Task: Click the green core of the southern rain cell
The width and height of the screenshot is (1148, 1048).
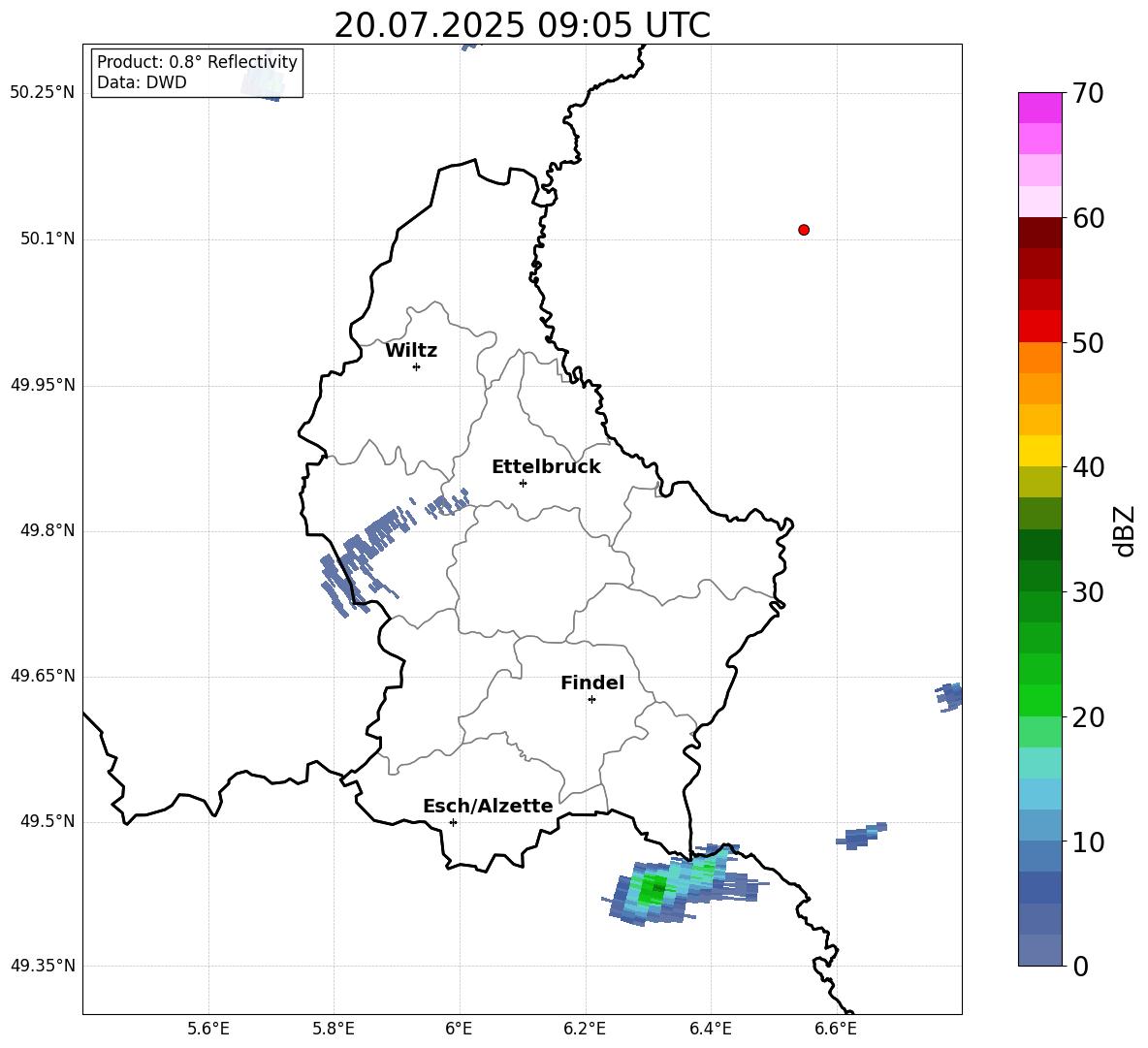Action: (x=654, y=889)
